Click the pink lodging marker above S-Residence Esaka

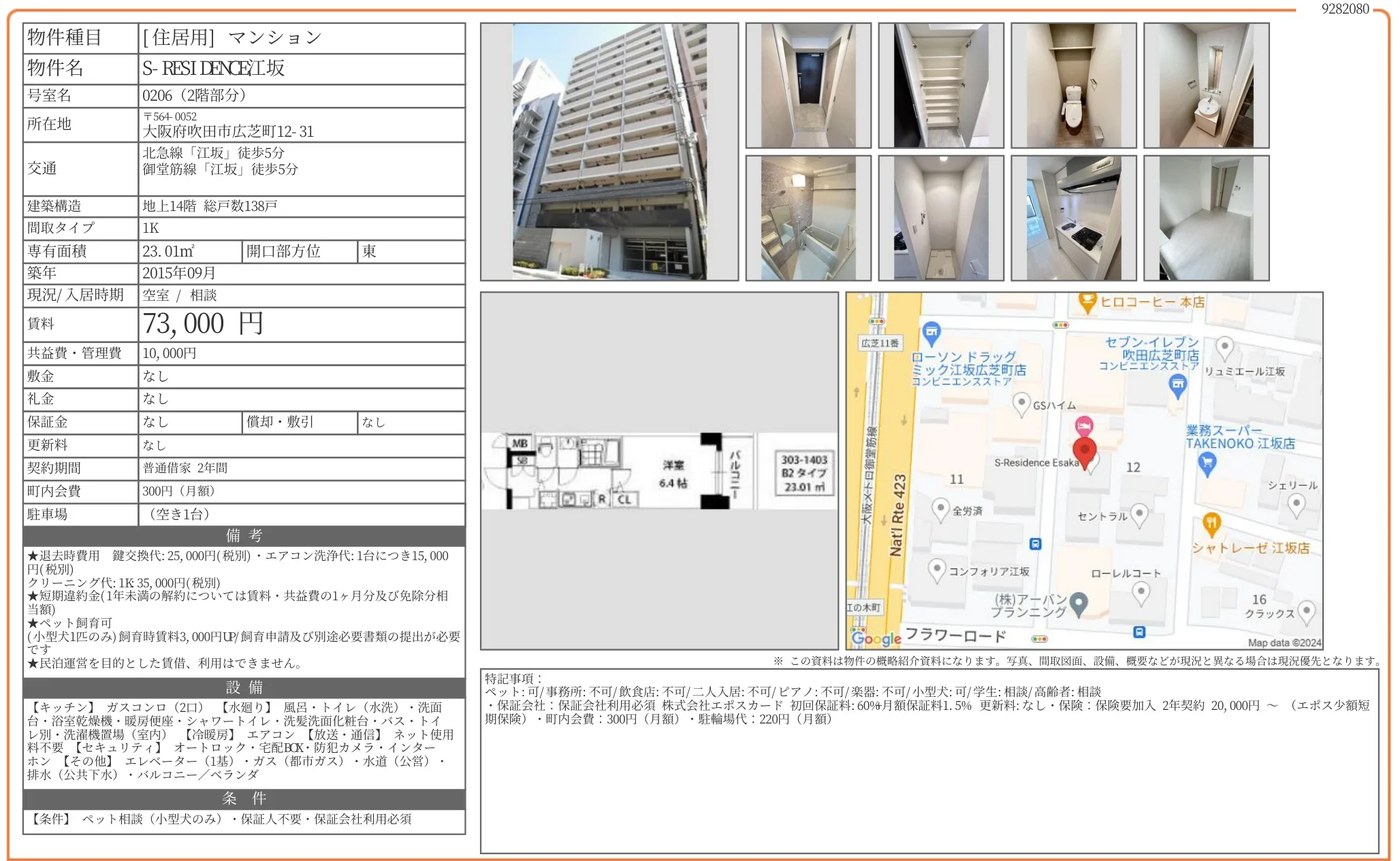click(x=1083, y=425)
